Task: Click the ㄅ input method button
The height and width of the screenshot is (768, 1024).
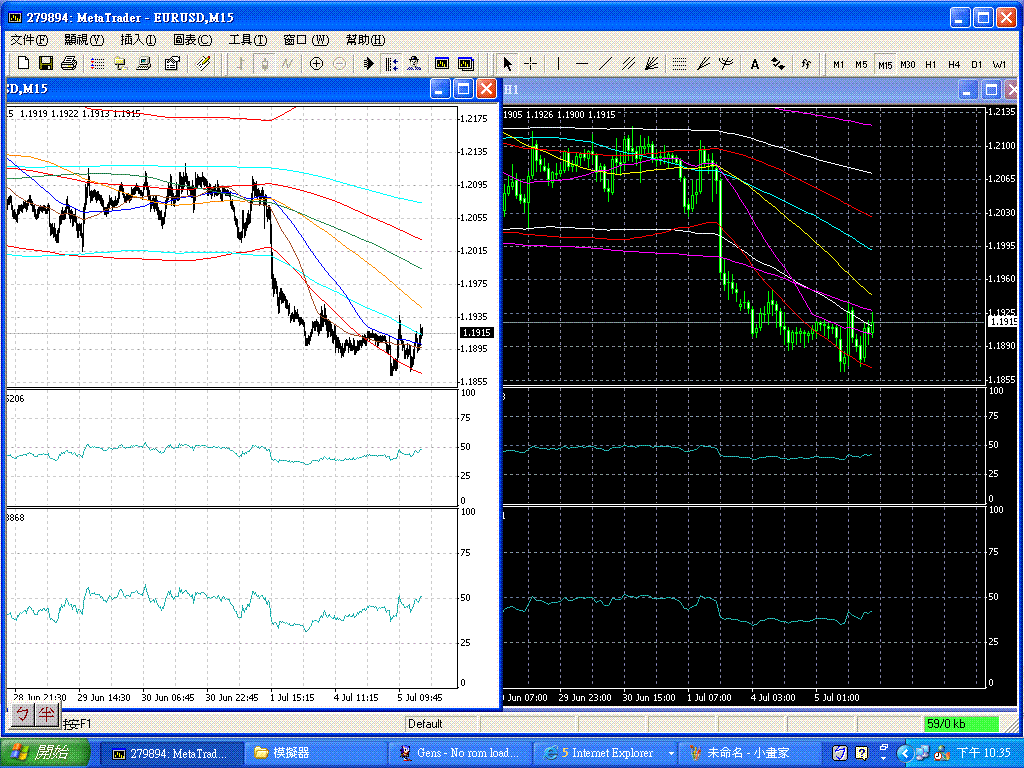Action: pyautogui.click(x=23, y=714)
